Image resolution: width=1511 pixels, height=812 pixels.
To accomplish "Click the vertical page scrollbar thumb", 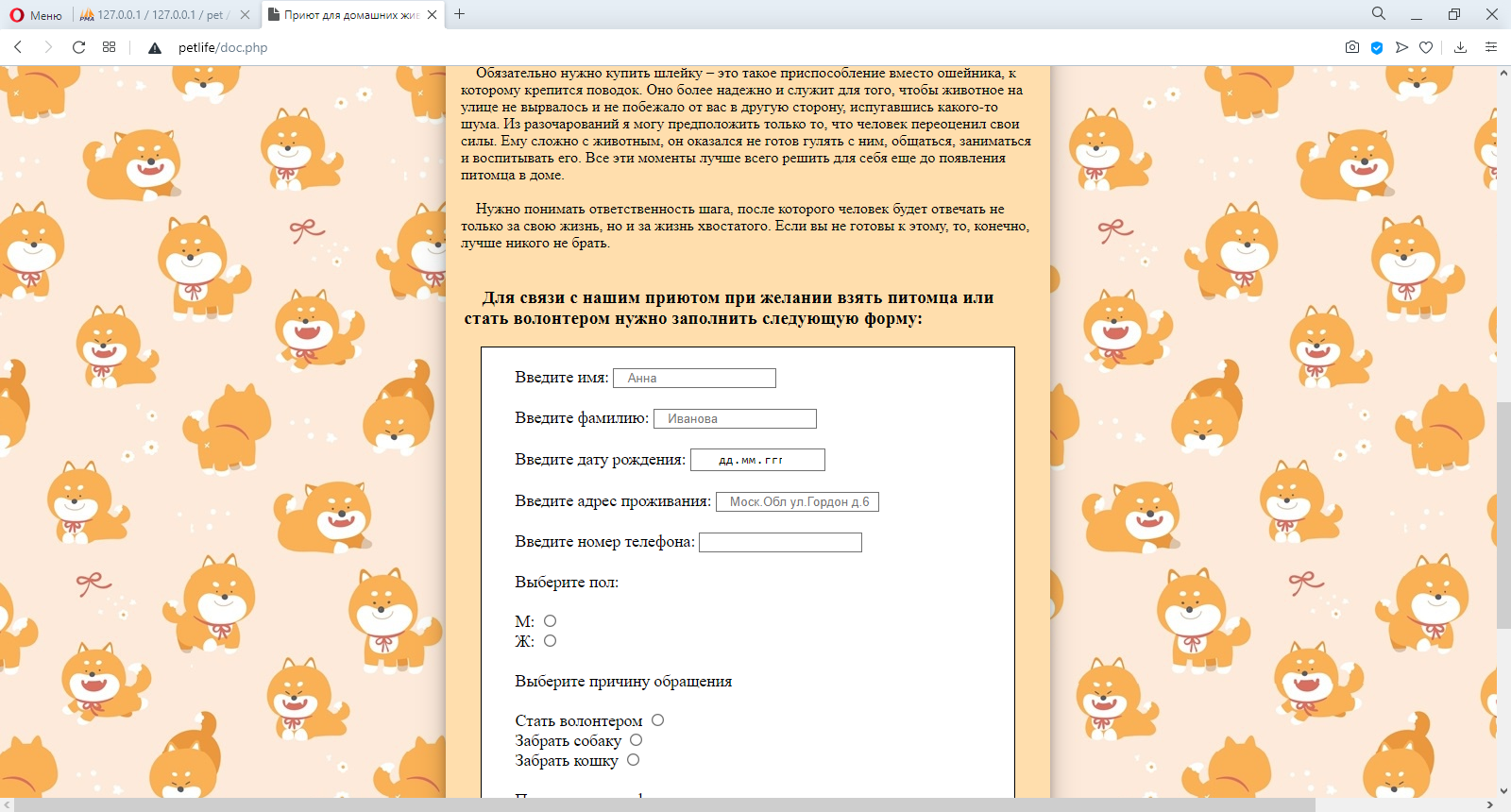I will (x=1503, y=516).
